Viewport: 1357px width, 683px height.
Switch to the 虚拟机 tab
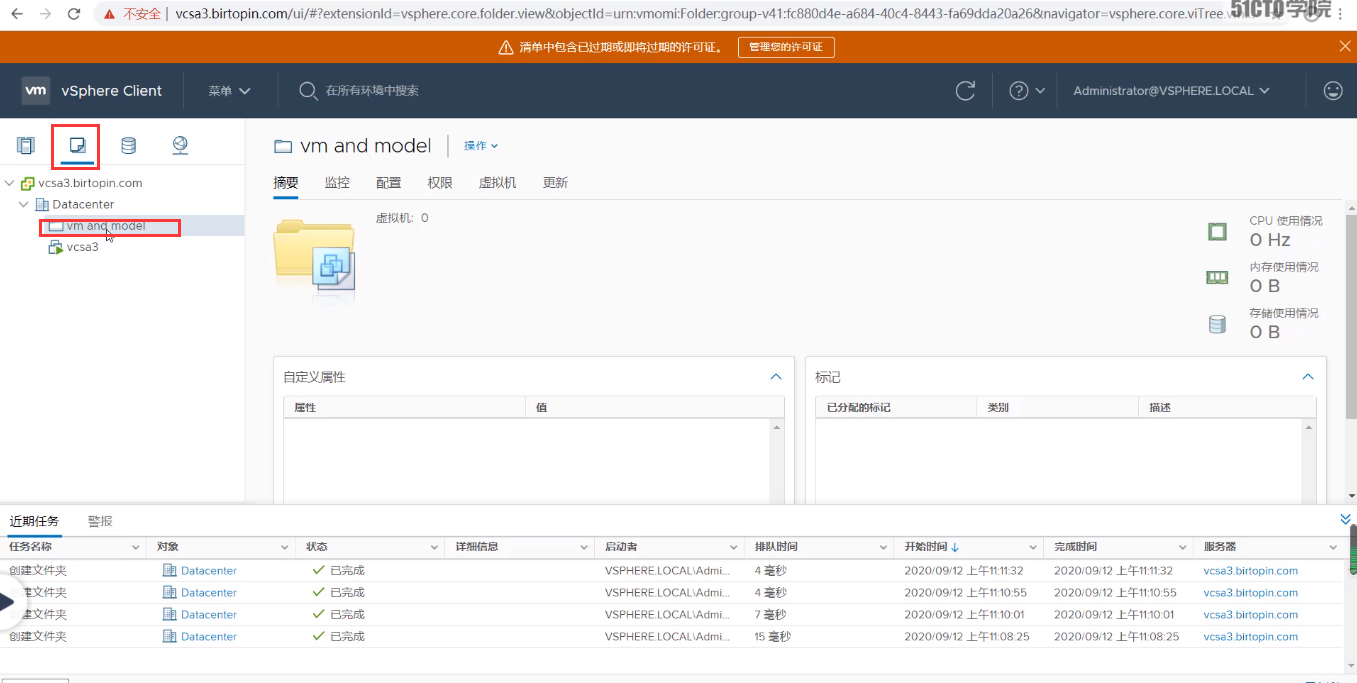497,182
